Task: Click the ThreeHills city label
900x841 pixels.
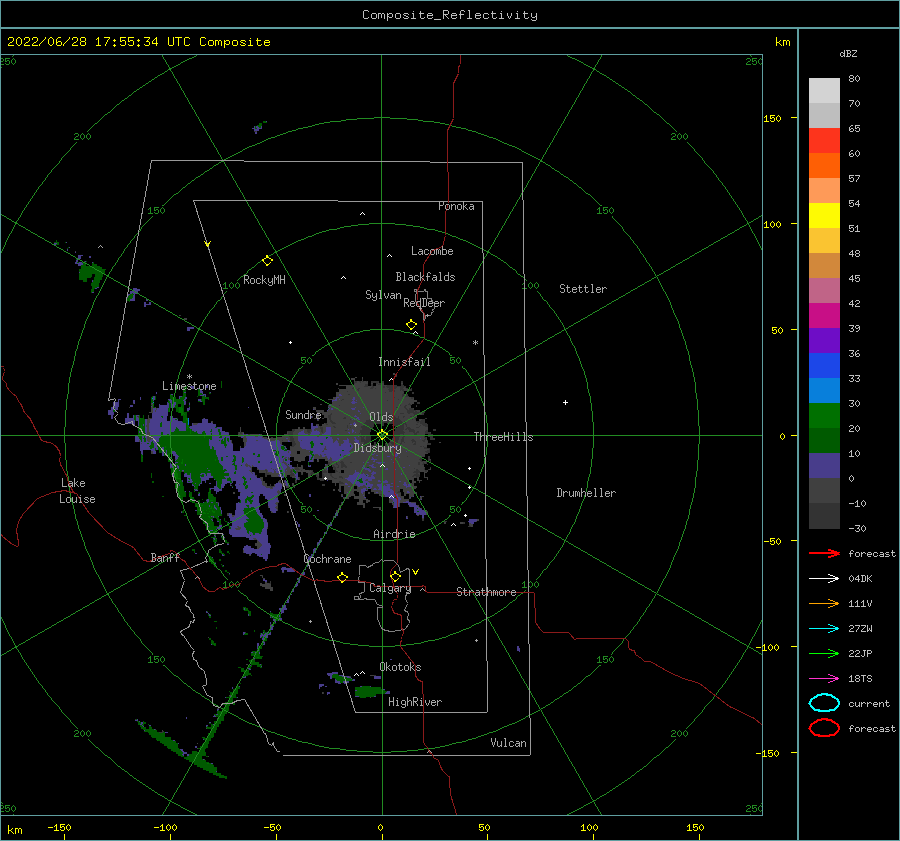Action: click(x=503, y=437)
